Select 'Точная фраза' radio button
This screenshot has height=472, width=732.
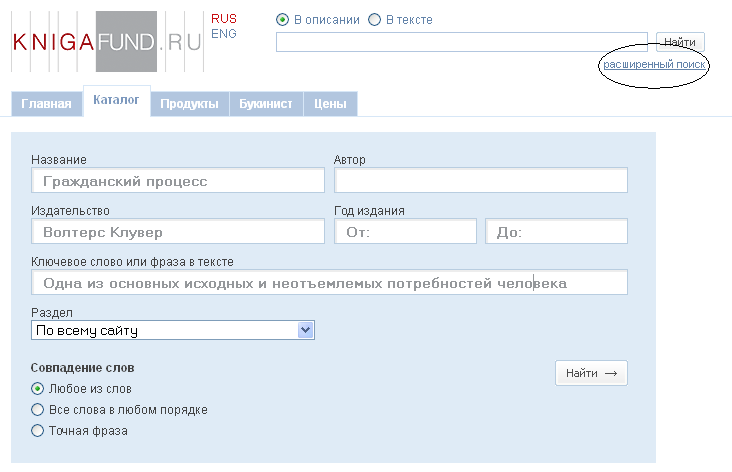point(37,430)
